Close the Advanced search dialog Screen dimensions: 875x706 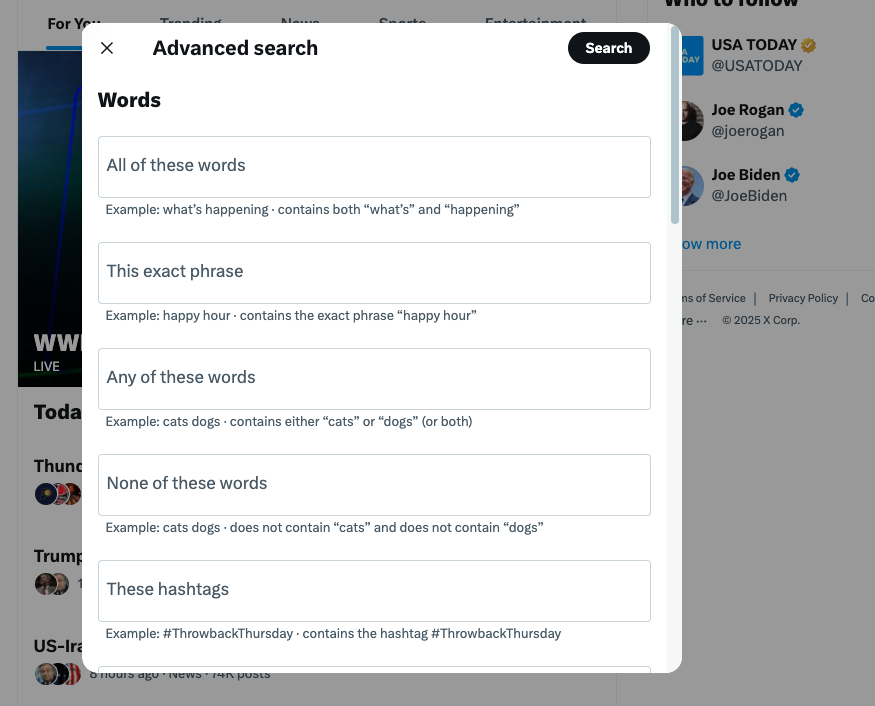[x=107, y=48]
